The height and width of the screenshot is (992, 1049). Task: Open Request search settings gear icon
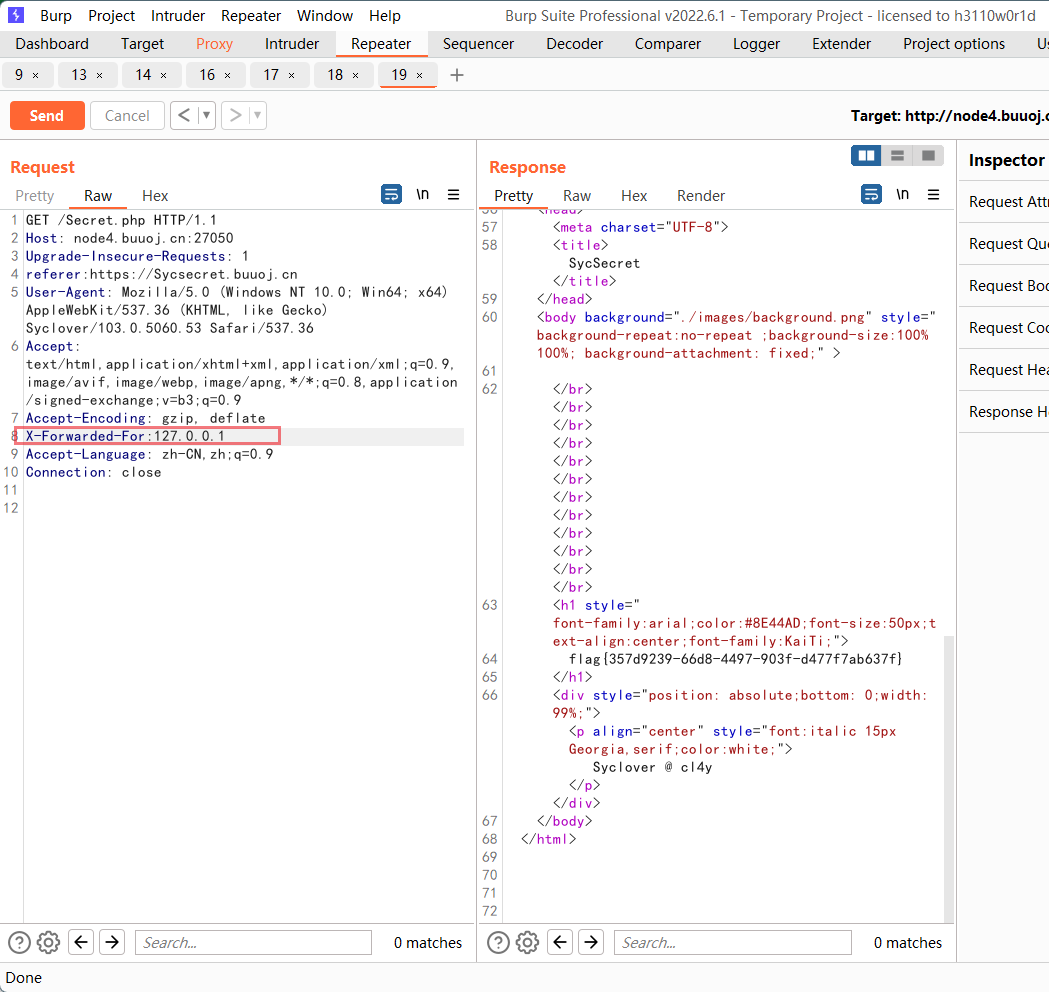pos(48,942)
